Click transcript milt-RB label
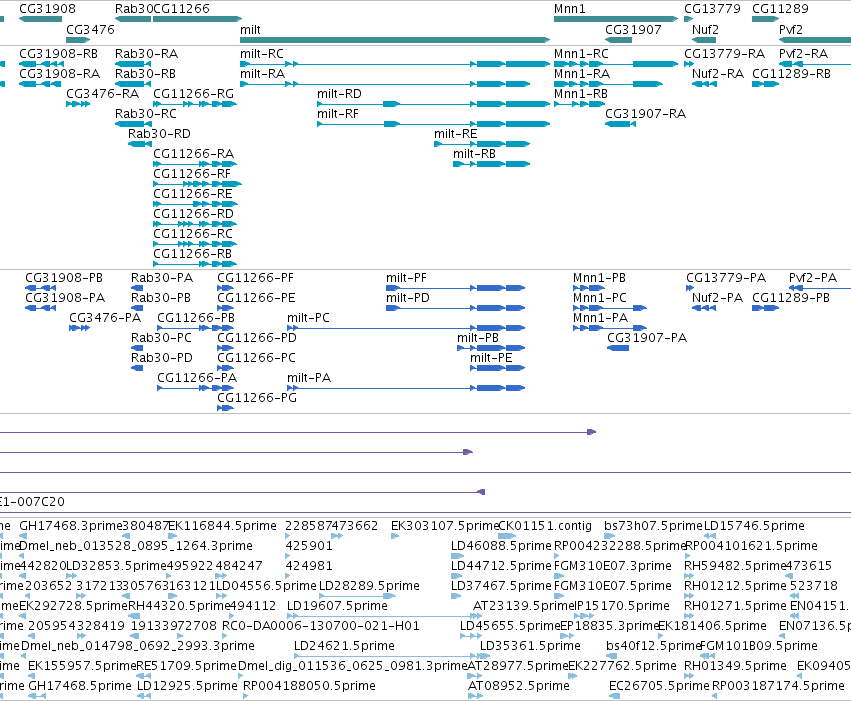The width and height of the screenshot is (851, 701). [474, 154]
